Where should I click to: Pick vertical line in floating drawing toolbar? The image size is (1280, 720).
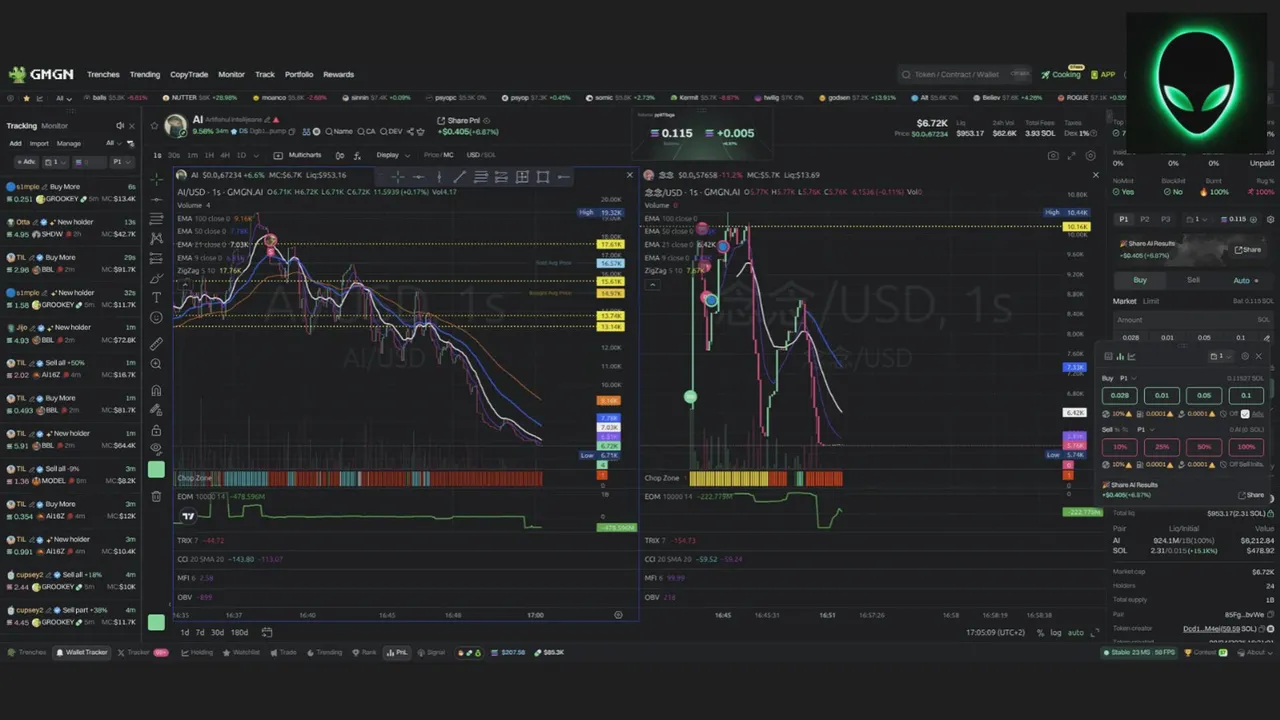pos(438,177)
